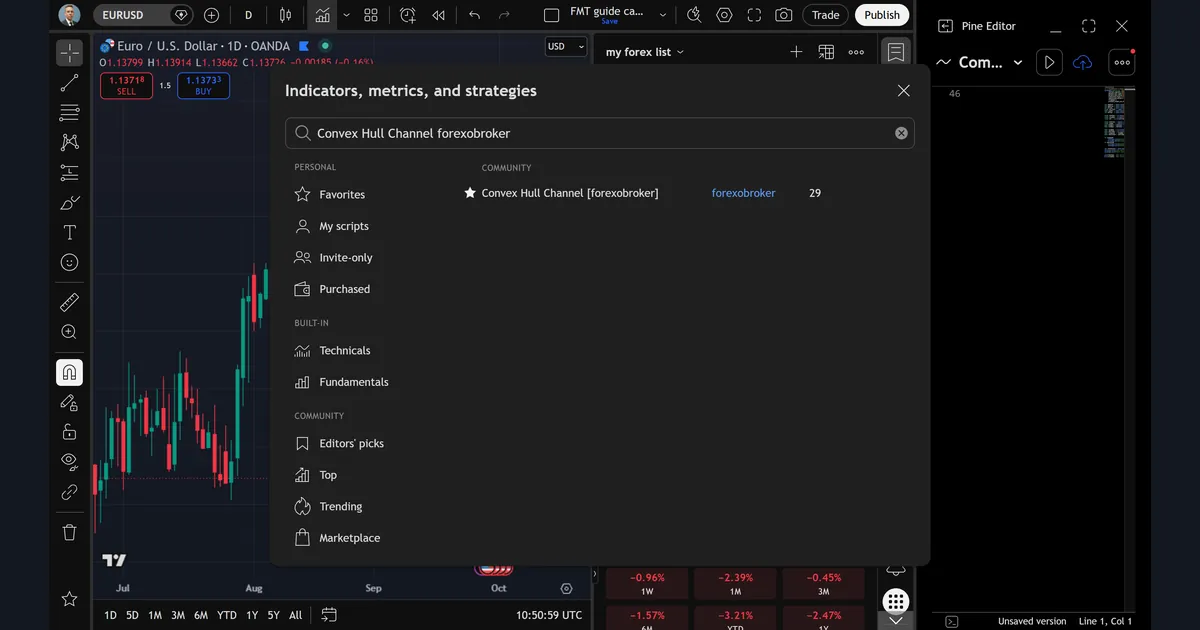Add symbol to watchlist plus icon
Image resolution: width=1200 pixels, height=630 pixels.
(796, 52)
